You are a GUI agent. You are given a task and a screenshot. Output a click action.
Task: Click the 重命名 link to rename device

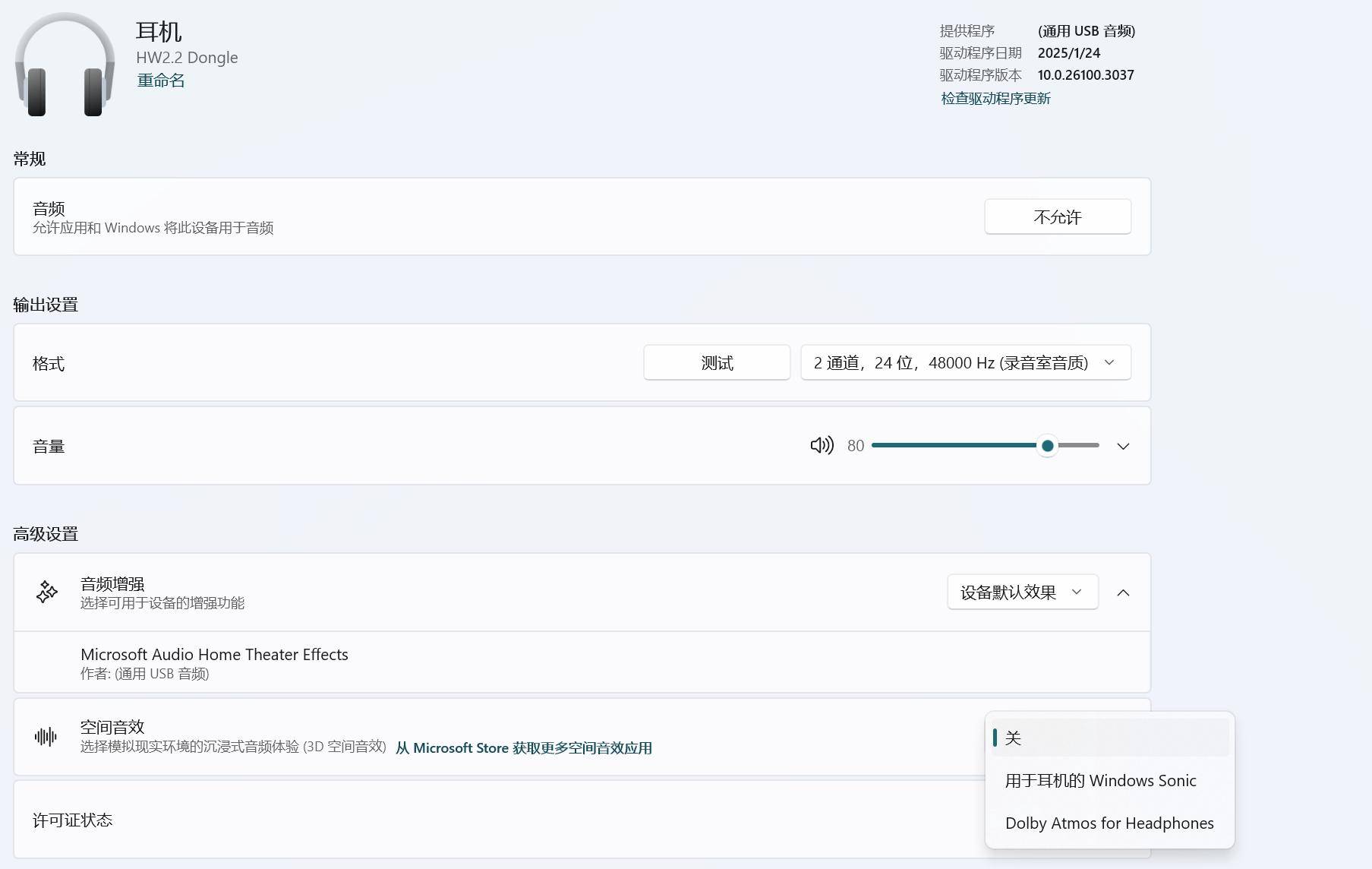pos(160,81)
